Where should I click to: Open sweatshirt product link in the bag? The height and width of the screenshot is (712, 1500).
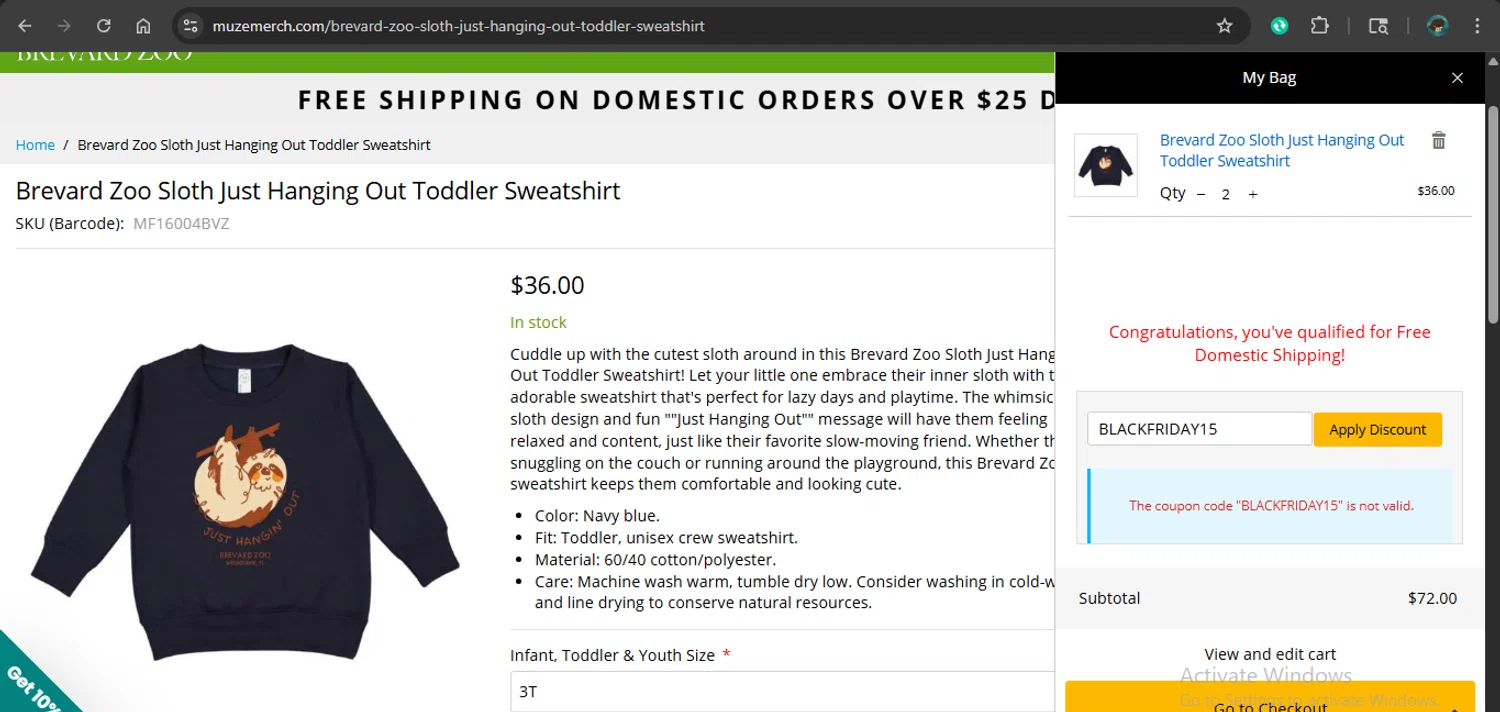(1281, 150)
